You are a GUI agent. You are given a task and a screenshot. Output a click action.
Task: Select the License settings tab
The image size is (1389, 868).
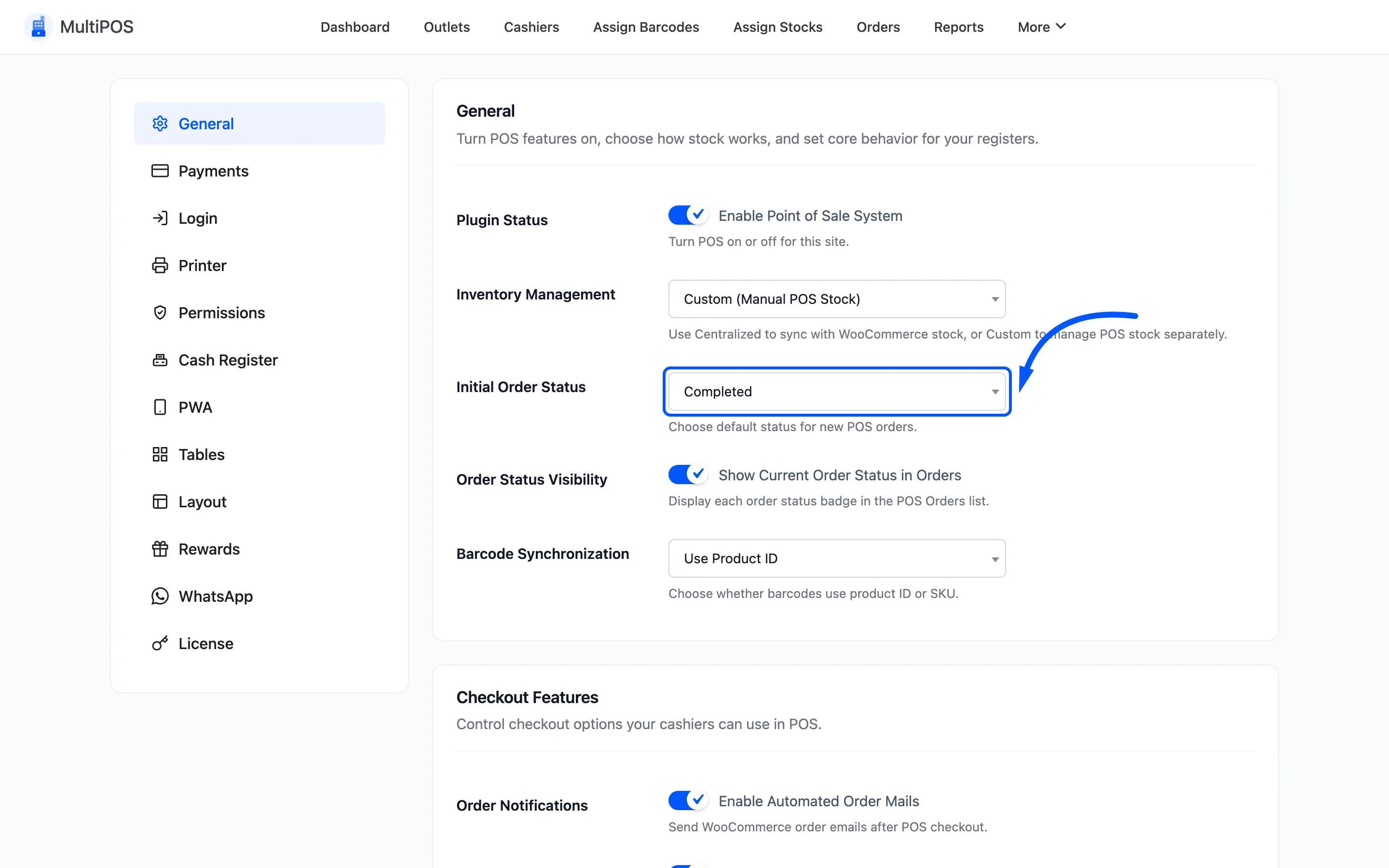259,643
